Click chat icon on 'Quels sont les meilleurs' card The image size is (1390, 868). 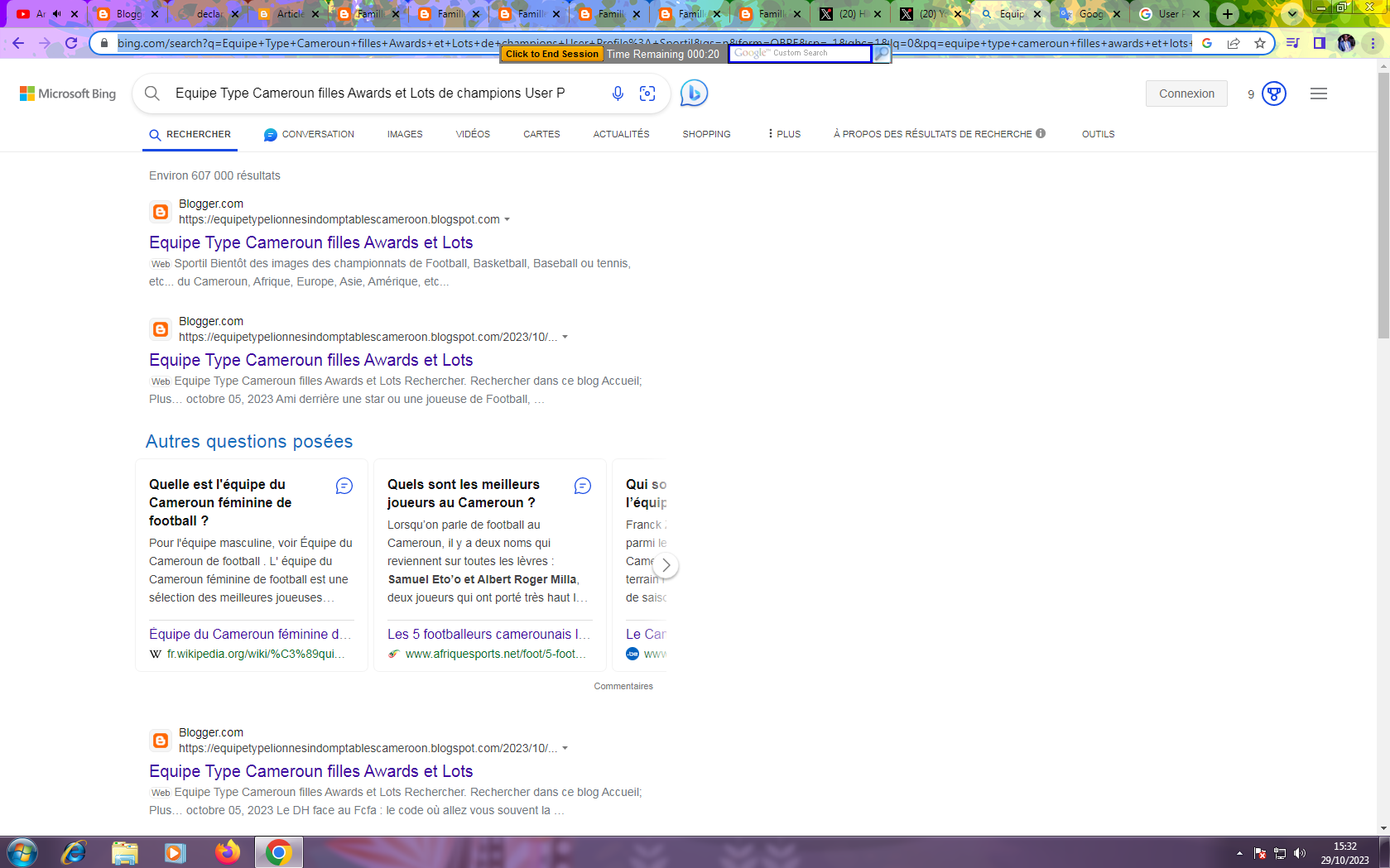click(583, 486)
